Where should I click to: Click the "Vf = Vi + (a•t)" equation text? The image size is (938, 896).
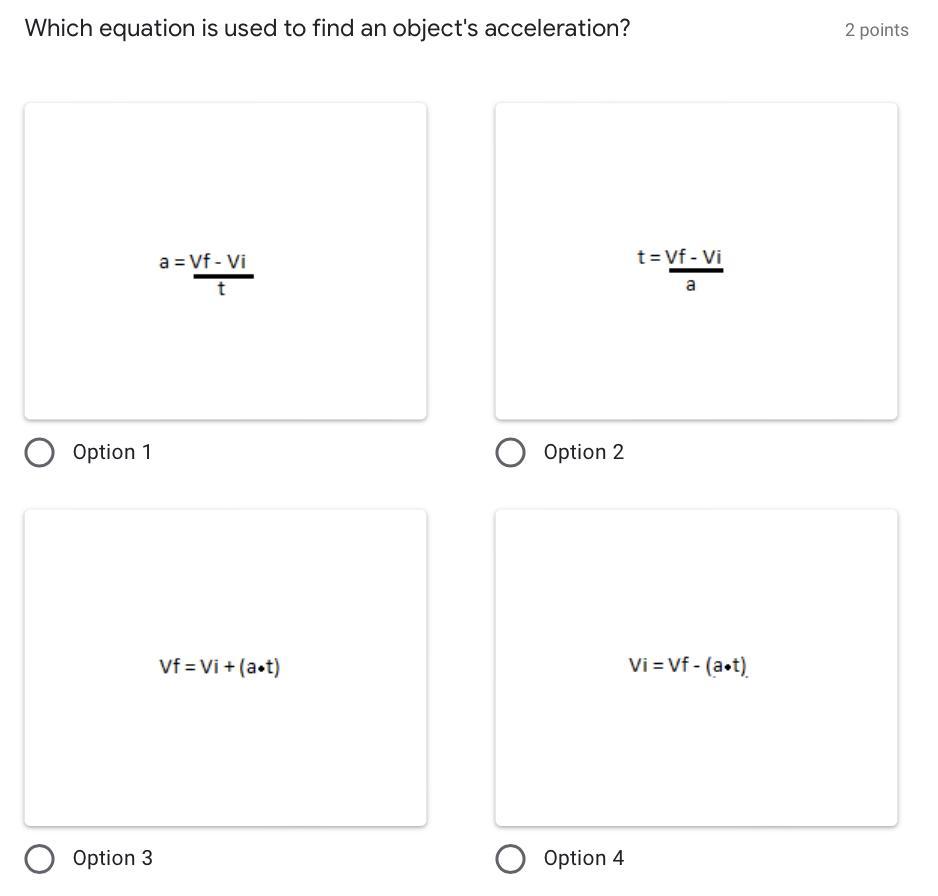coord(220,666)
